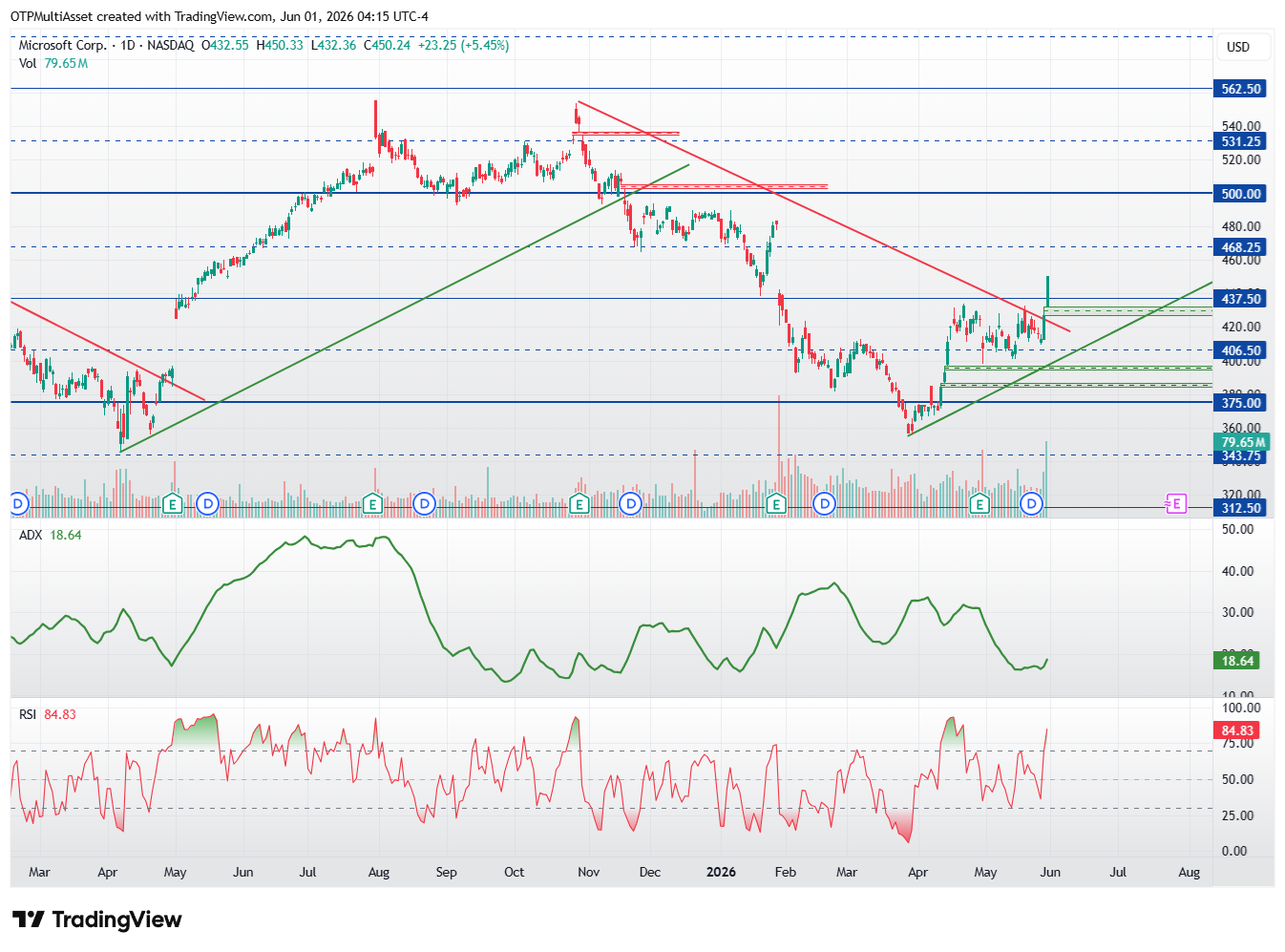1285x952 pixels.
Task: Click the 468.25 price line label
Action: [x=1241, y=247]
